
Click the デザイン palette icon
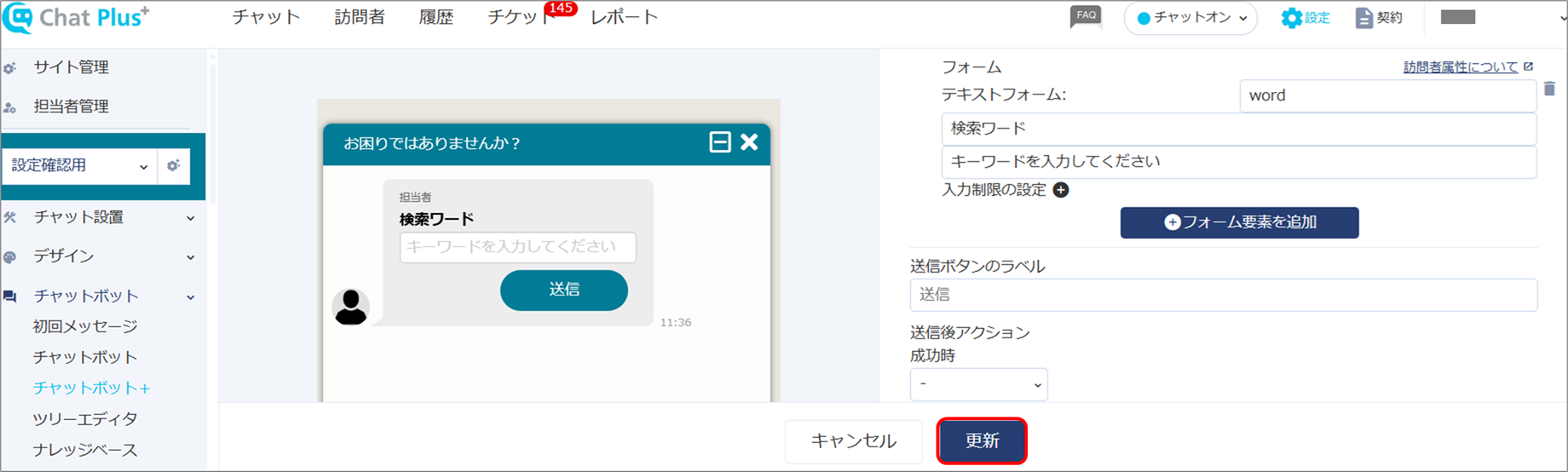[x=10, y=257]
